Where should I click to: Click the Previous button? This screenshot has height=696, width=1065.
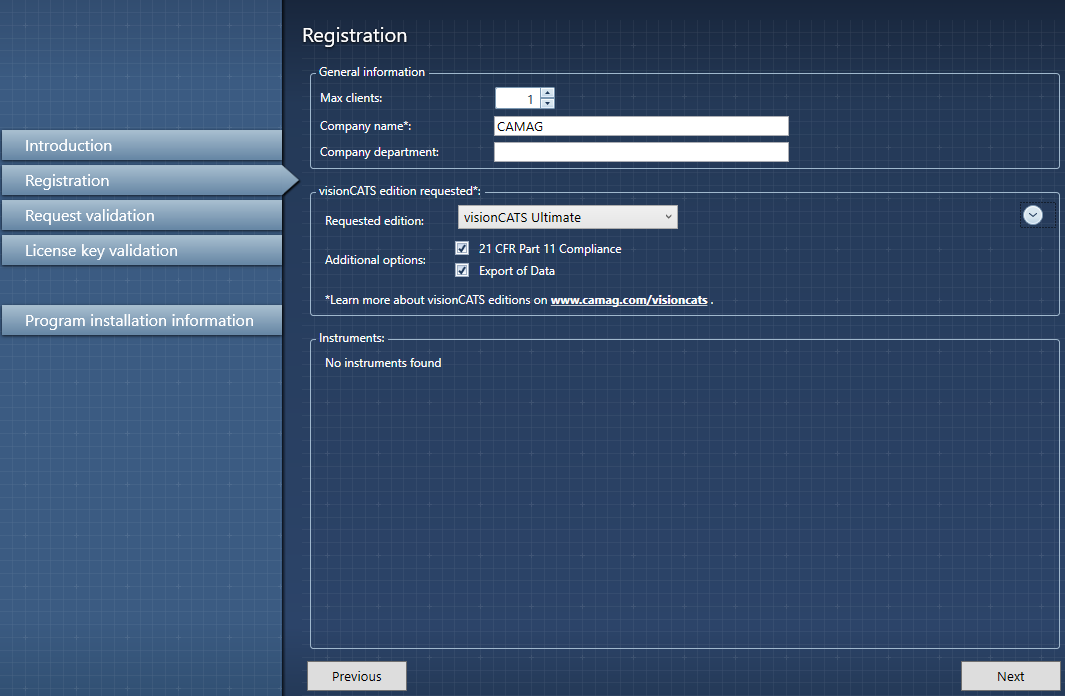point(357,676)
